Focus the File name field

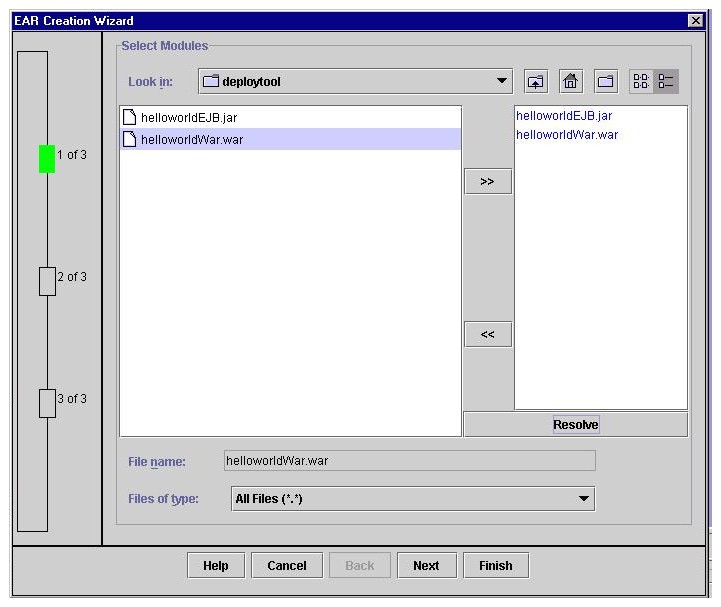pyautogui.click(x=410, y=461)
